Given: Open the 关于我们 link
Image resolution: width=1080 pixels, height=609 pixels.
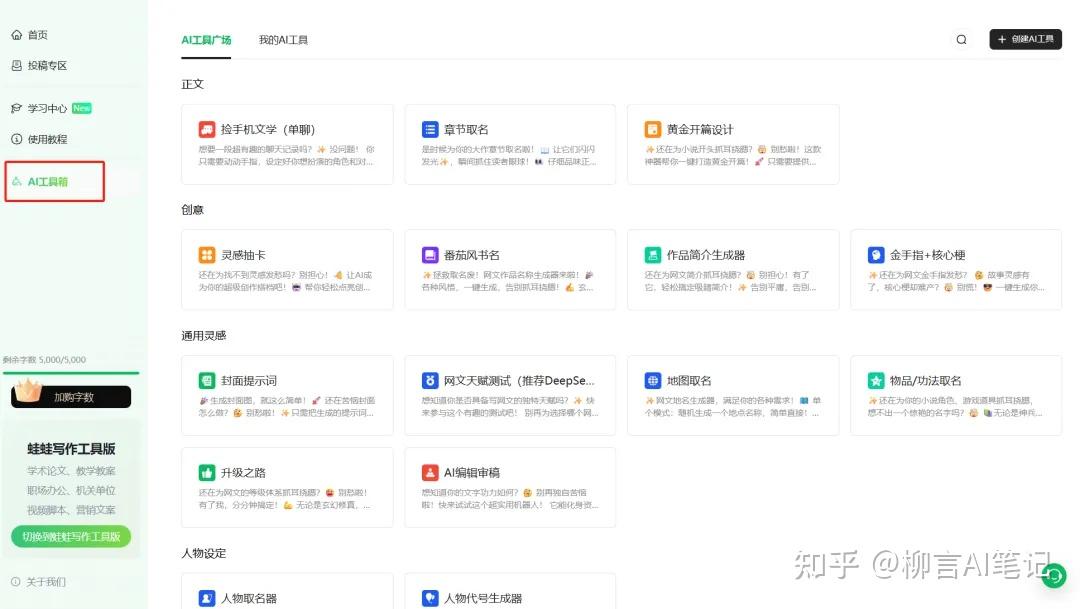Looking at the screenshot, I should 45,581.
